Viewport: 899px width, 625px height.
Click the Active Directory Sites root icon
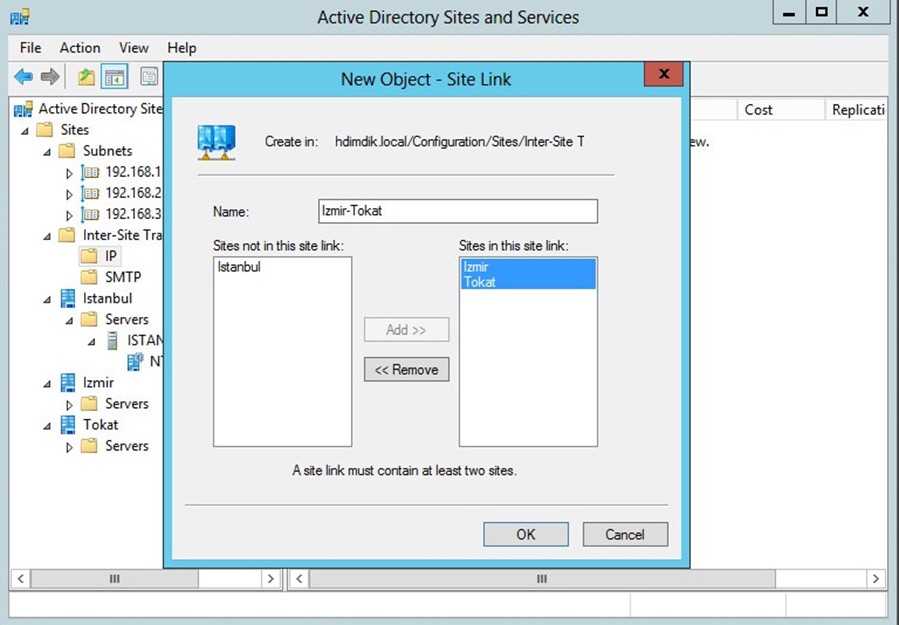(x=23, y=109)
